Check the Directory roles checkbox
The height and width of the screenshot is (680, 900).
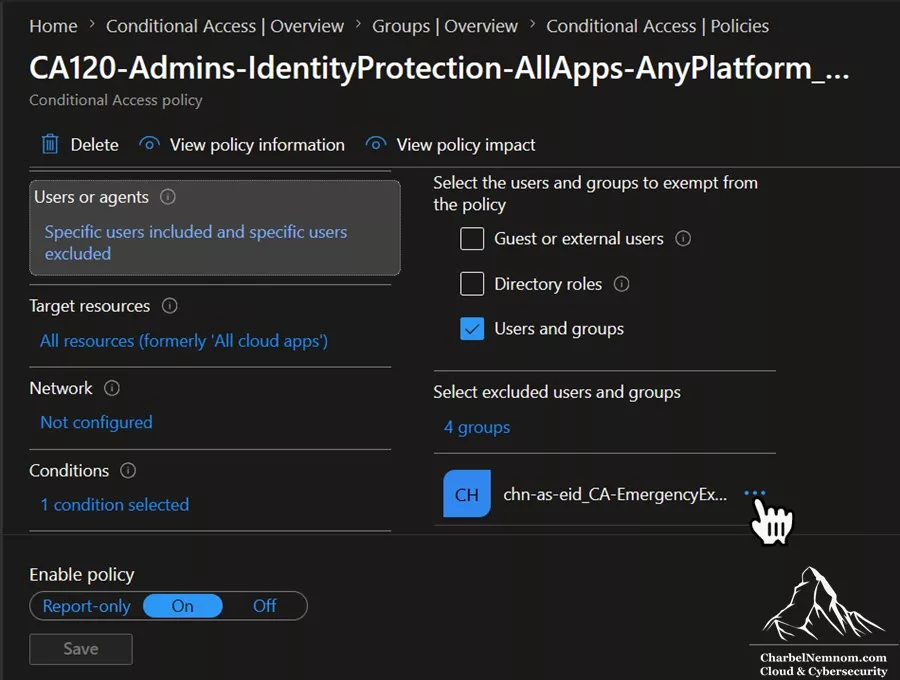click(472, 283)
